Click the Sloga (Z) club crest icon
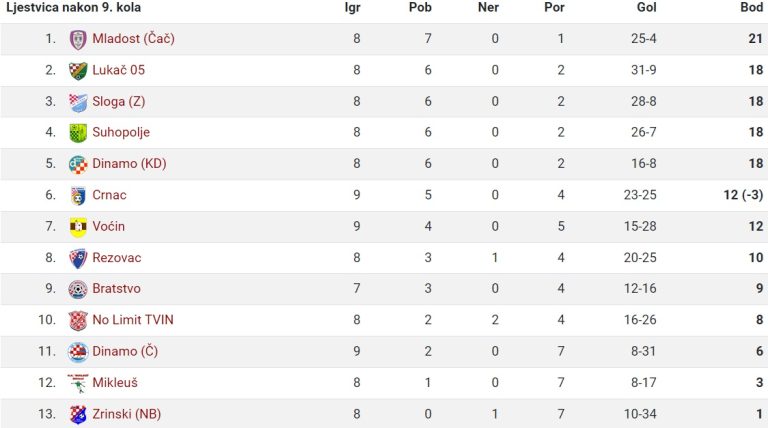 (78, 102)
